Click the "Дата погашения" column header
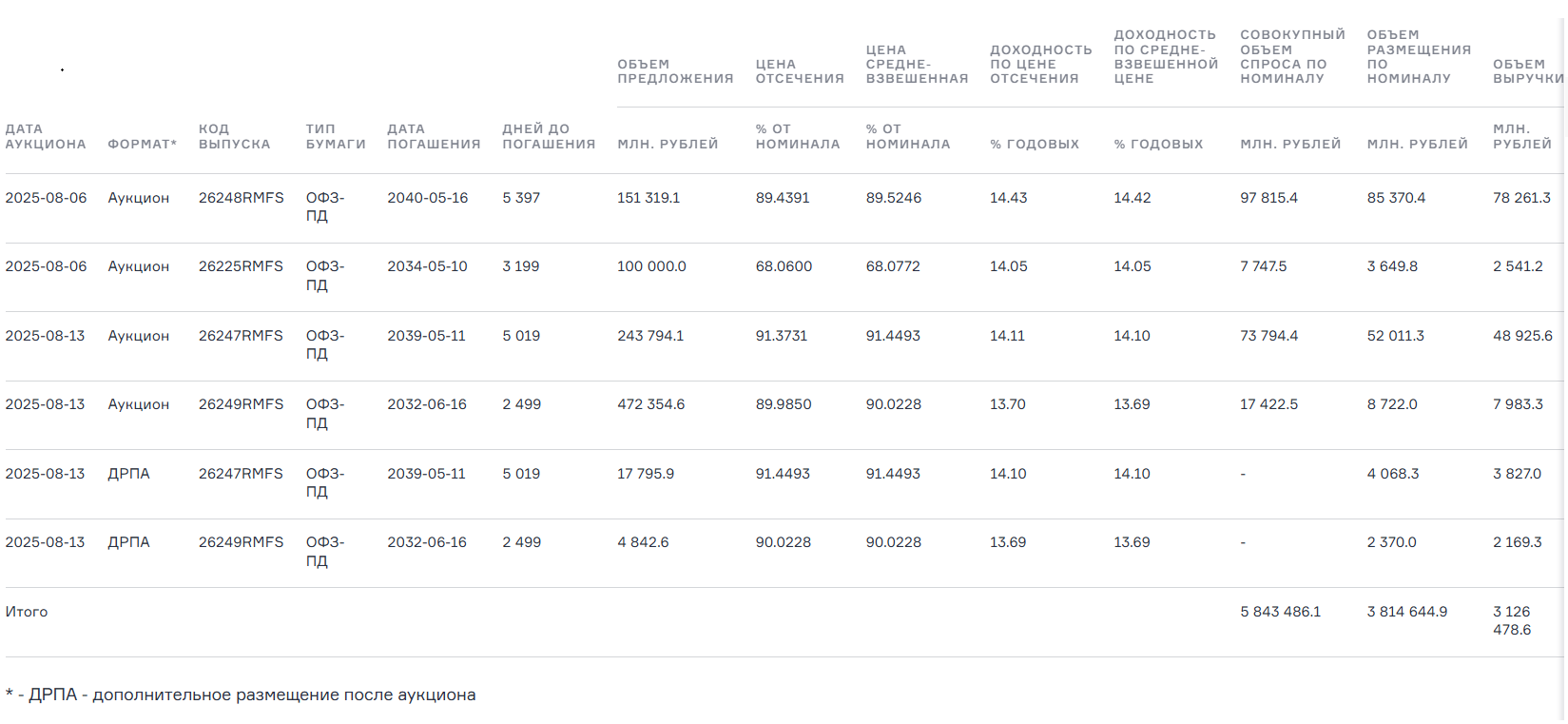This screenshot has width=1568, height=724. pyautogui.click(x=433, y=136)
